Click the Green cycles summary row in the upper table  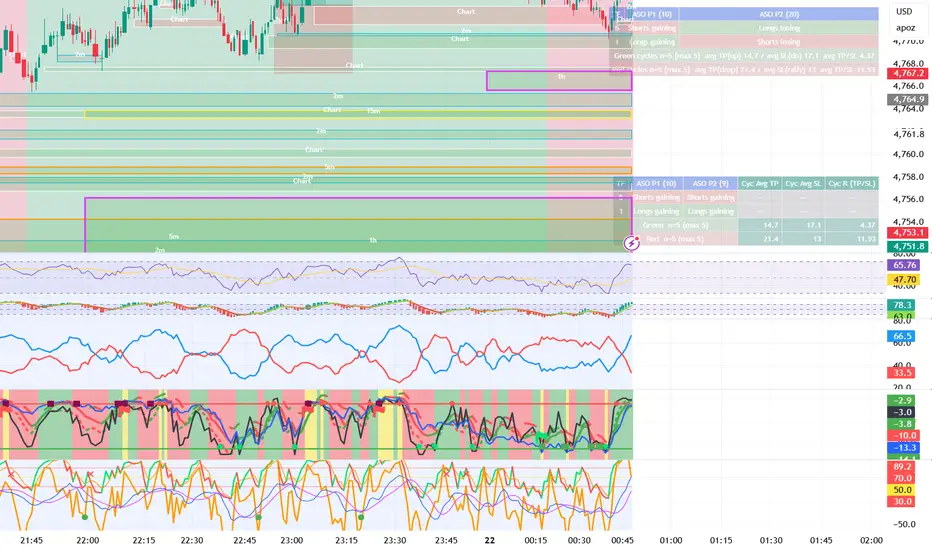(745, 56)
